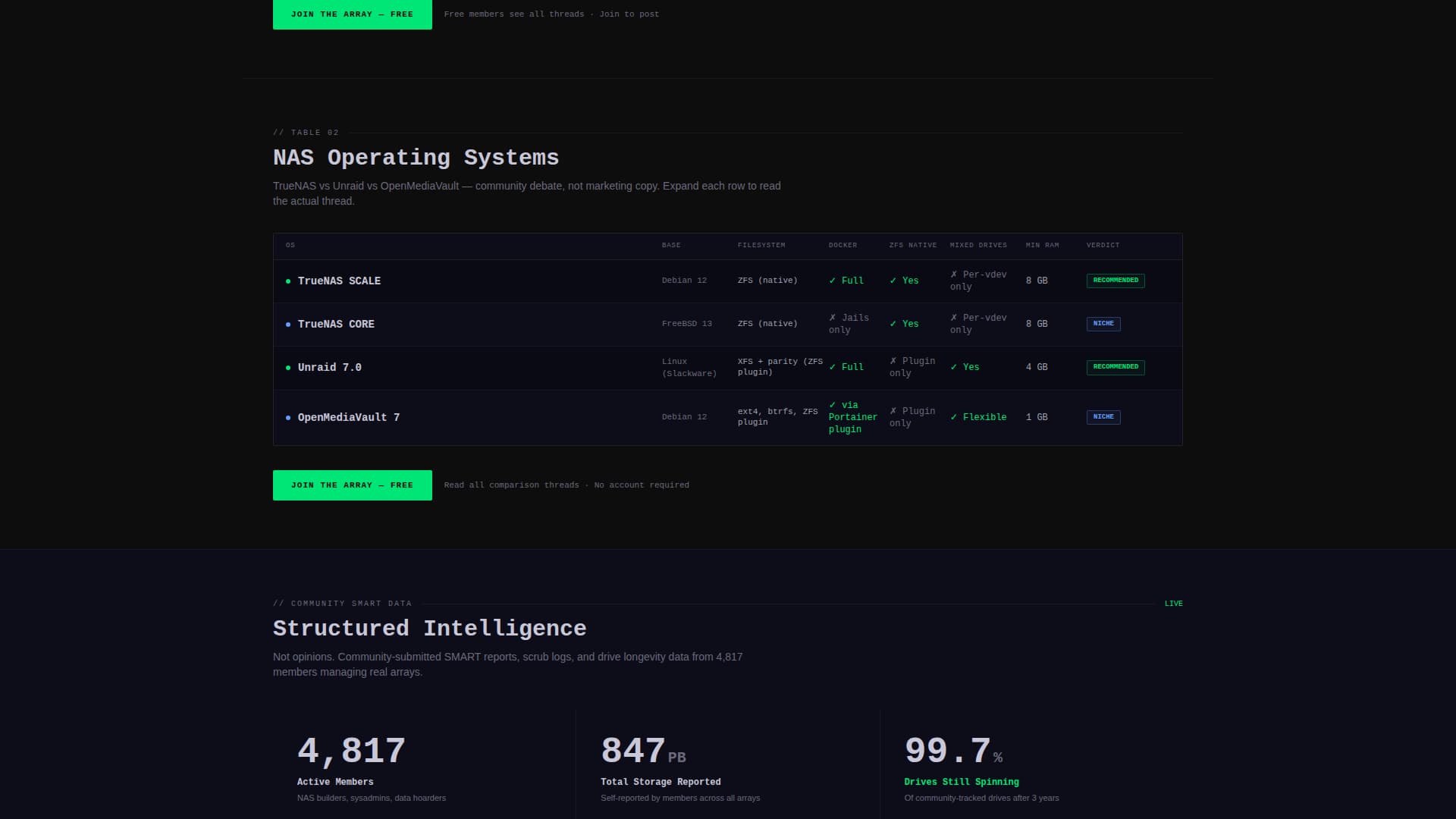Image resolution: width=1456 pixels, height=819 pixels.
Task: Click the ZFS (native) filesystem cell for TrueNAS SCALE
Action: (x=767, y=281)
